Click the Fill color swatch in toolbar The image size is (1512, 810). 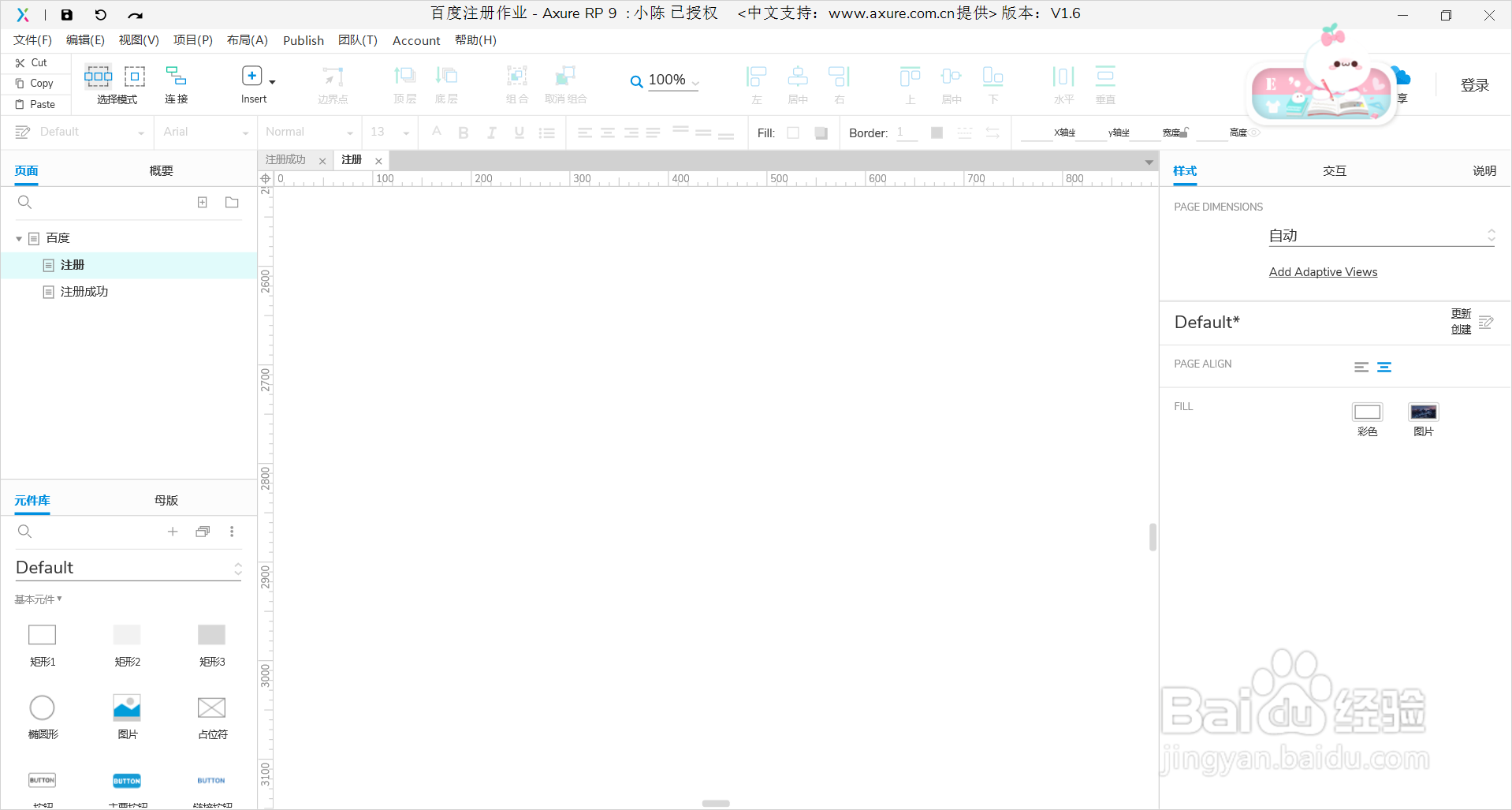[793, 133]
